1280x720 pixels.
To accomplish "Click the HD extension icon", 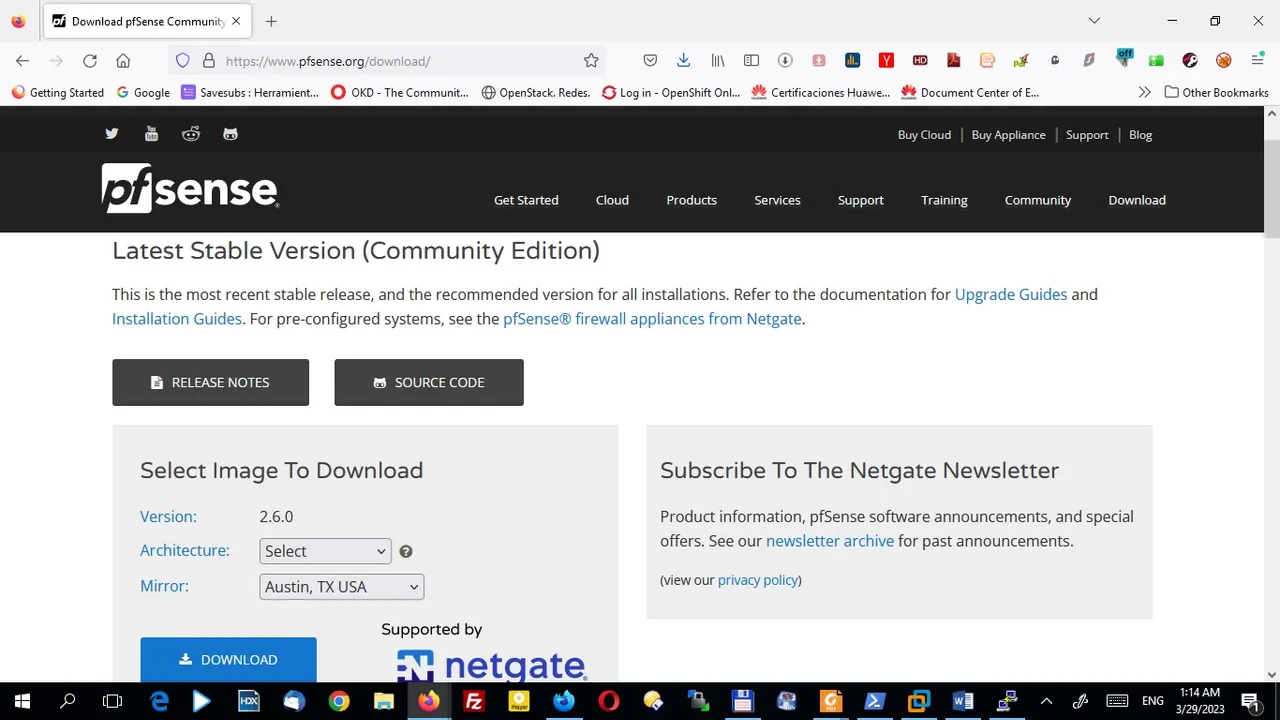I will 920,61.
